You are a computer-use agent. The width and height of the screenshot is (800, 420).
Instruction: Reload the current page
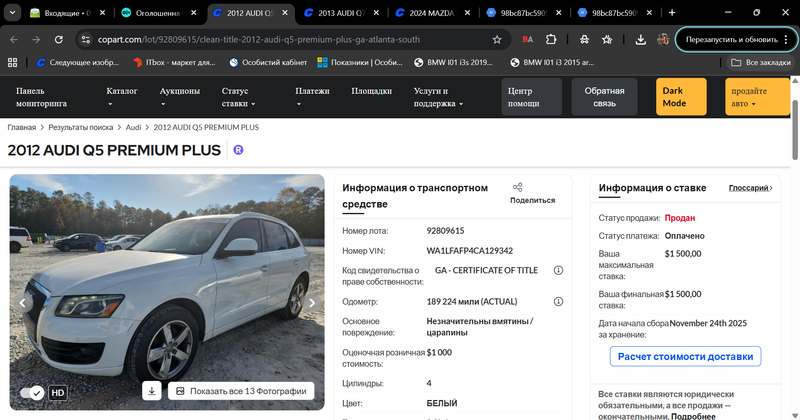(59, 39)
